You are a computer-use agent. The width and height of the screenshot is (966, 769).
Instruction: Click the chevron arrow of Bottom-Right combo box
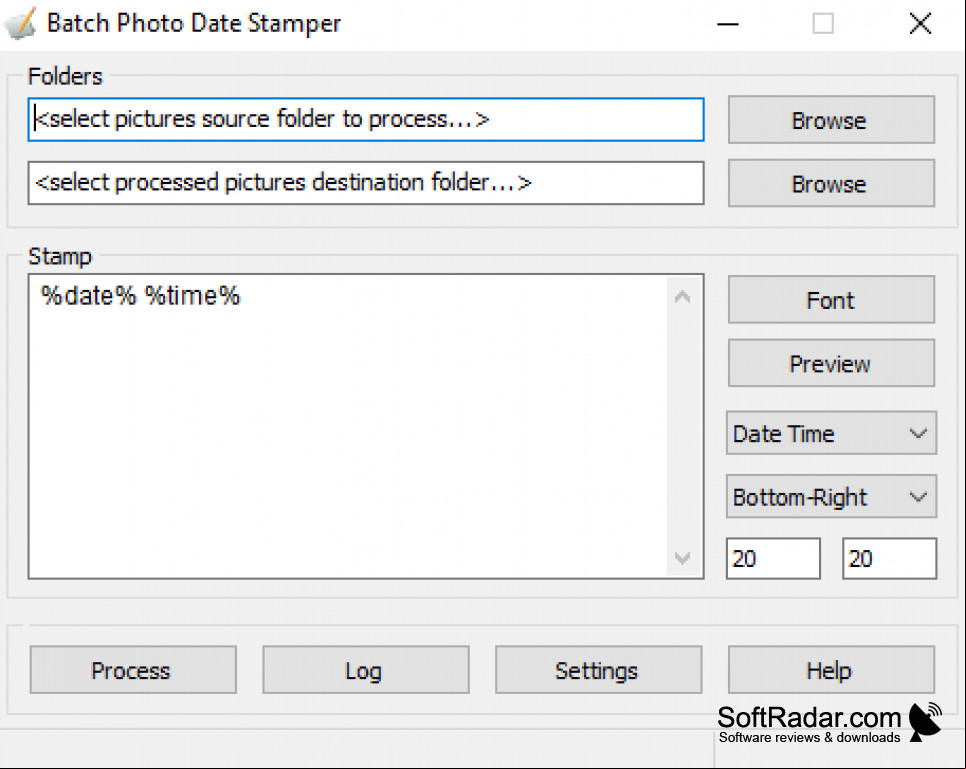click(918, 497)
